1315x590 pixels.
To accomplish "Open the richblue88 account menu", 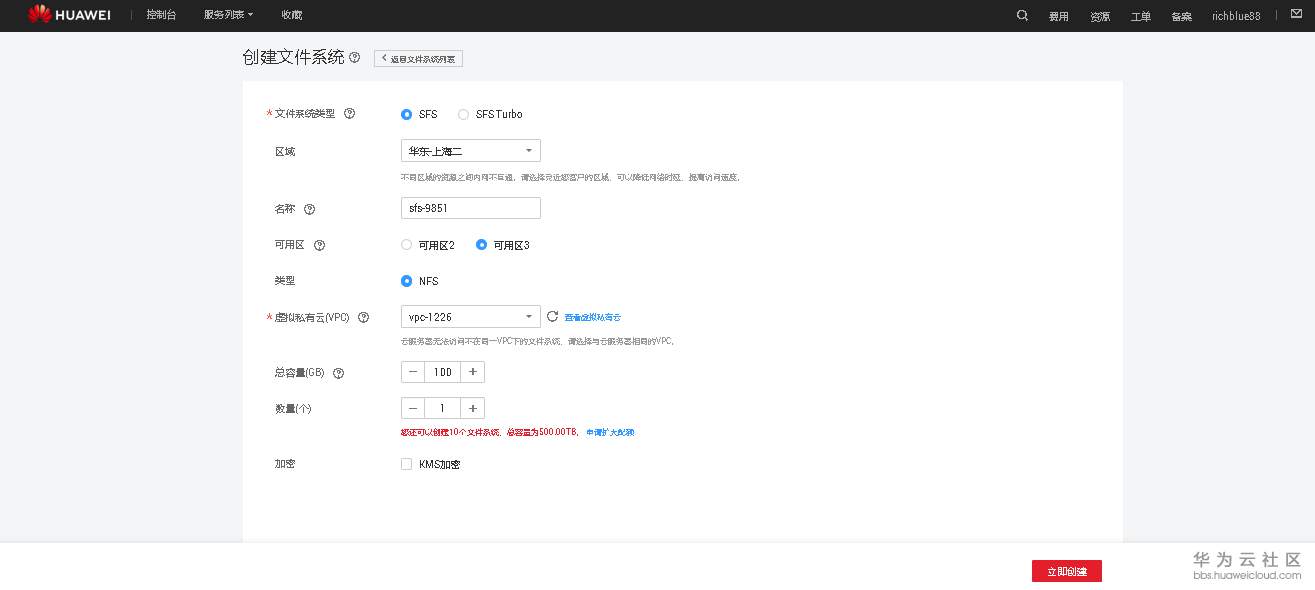I will click(x=1236, y=16).
